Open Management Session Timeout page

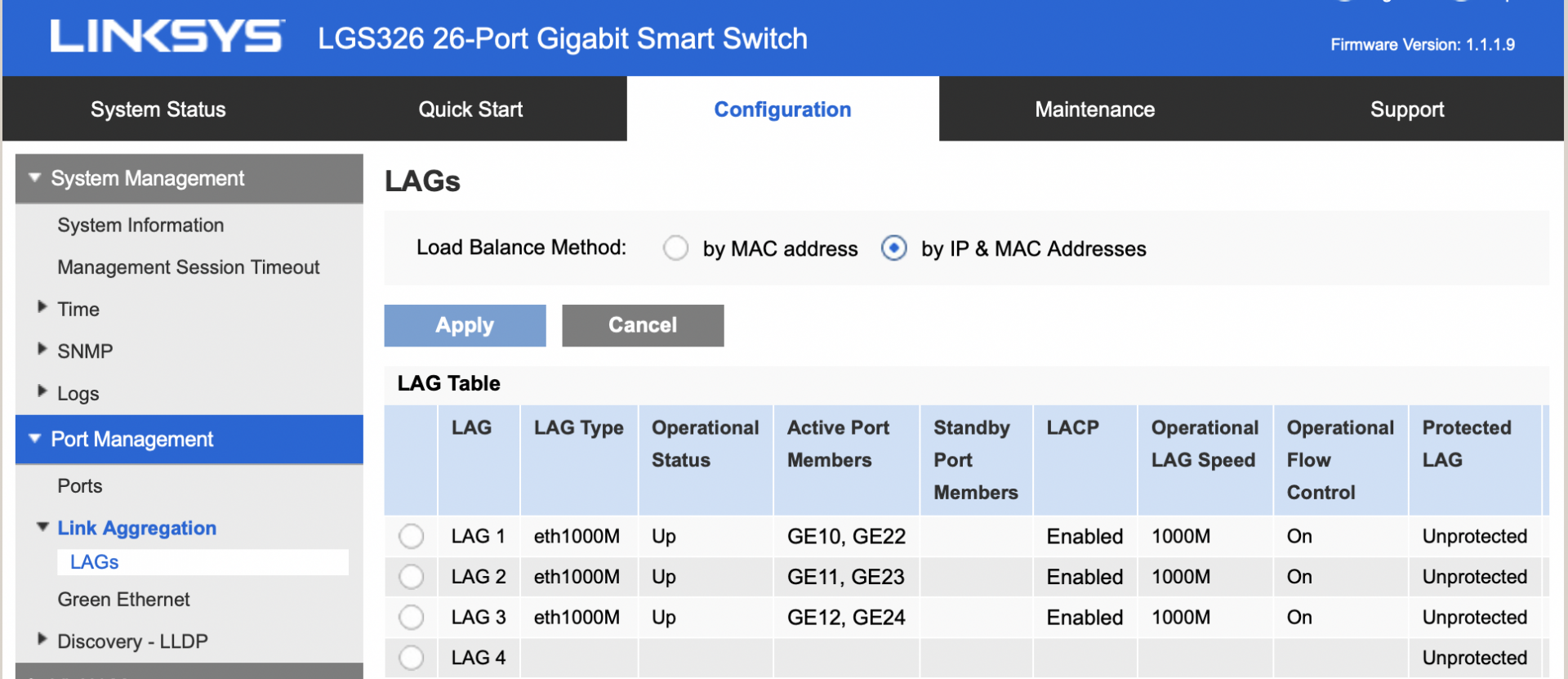(189, 267)
